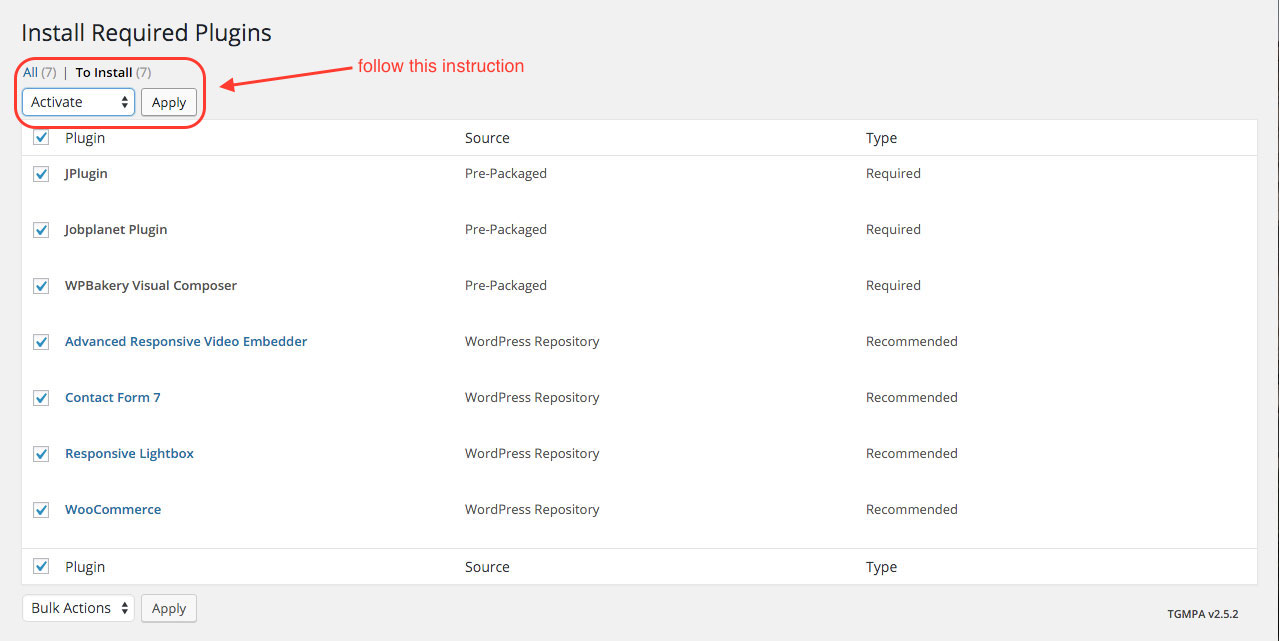
Task: Toggle the select-all checkbox in table header
Action: [41, 138]
